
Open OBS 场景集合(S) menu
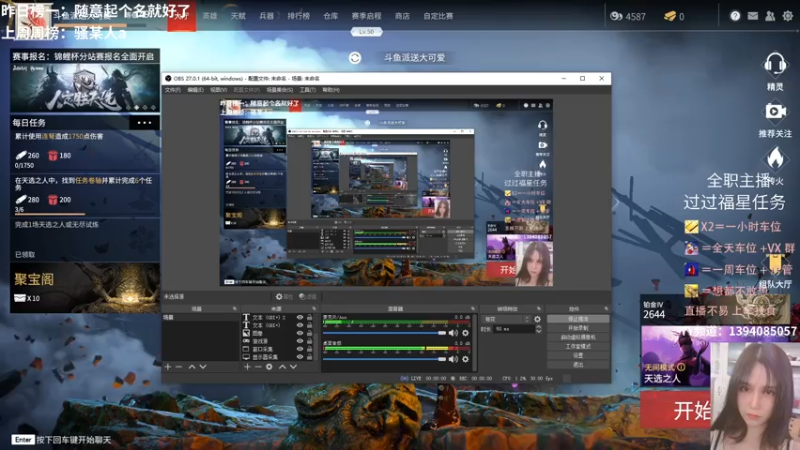[x=280, y=90]
